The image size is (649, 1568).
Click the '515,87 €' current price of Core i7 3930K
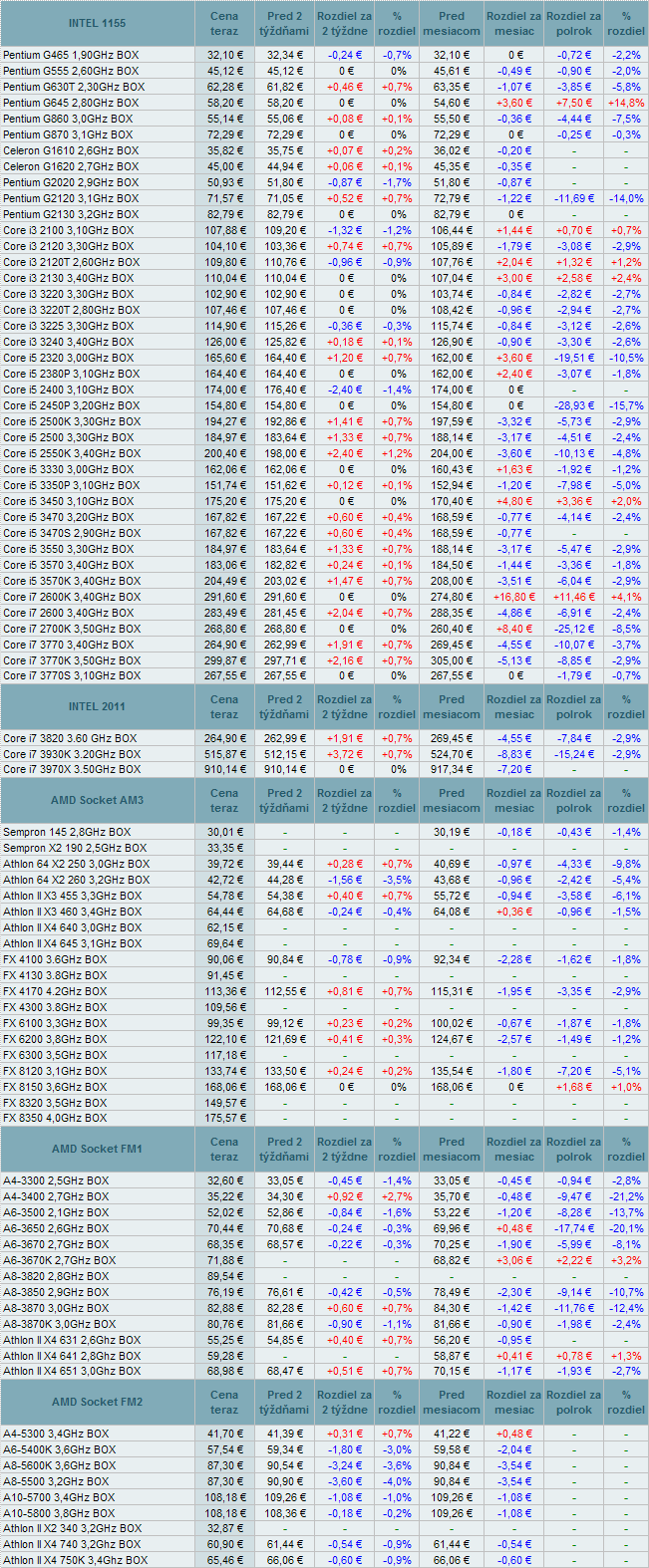point(224,754)
